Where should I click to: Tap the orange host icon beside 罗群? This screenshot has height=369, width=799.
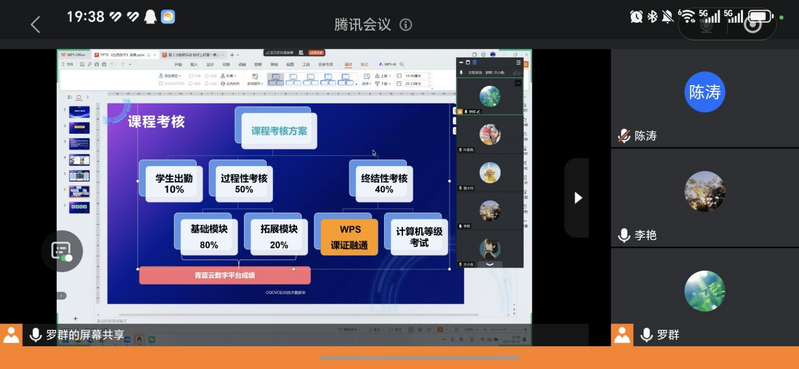[622, 335]
